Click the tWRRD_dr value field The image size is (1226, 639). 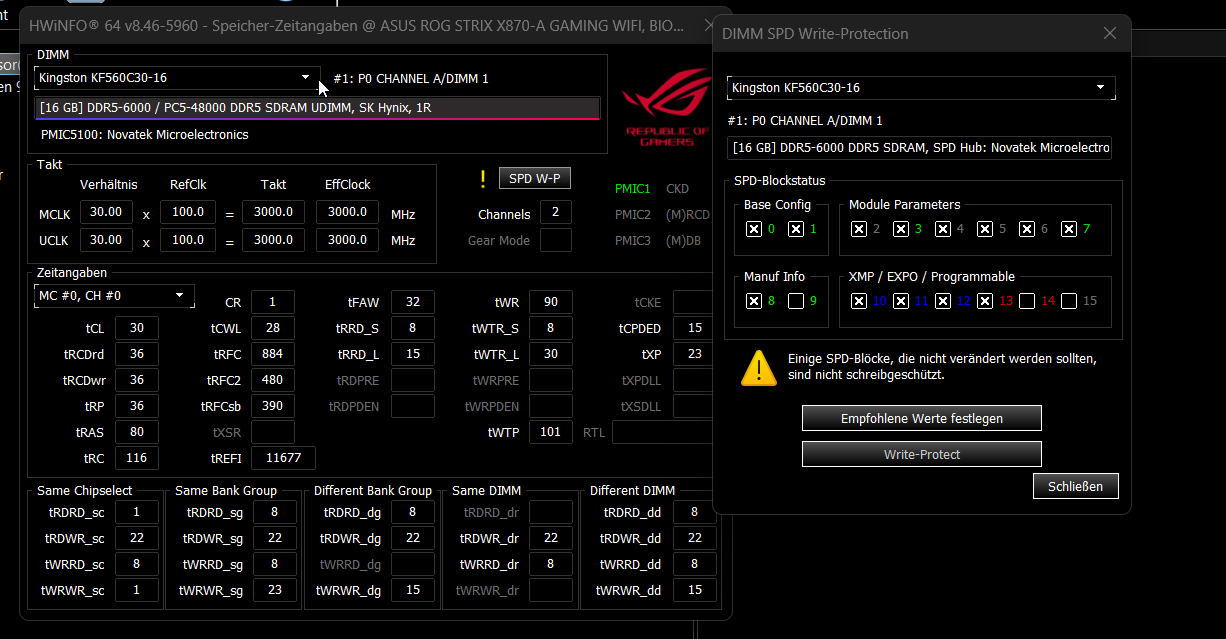coord(551,564)
